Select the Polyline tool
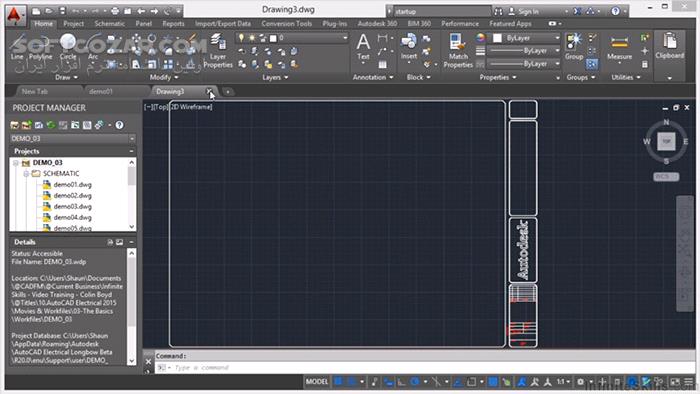The image size is (700, 394). pyautogui.click(x=40, y=47)
